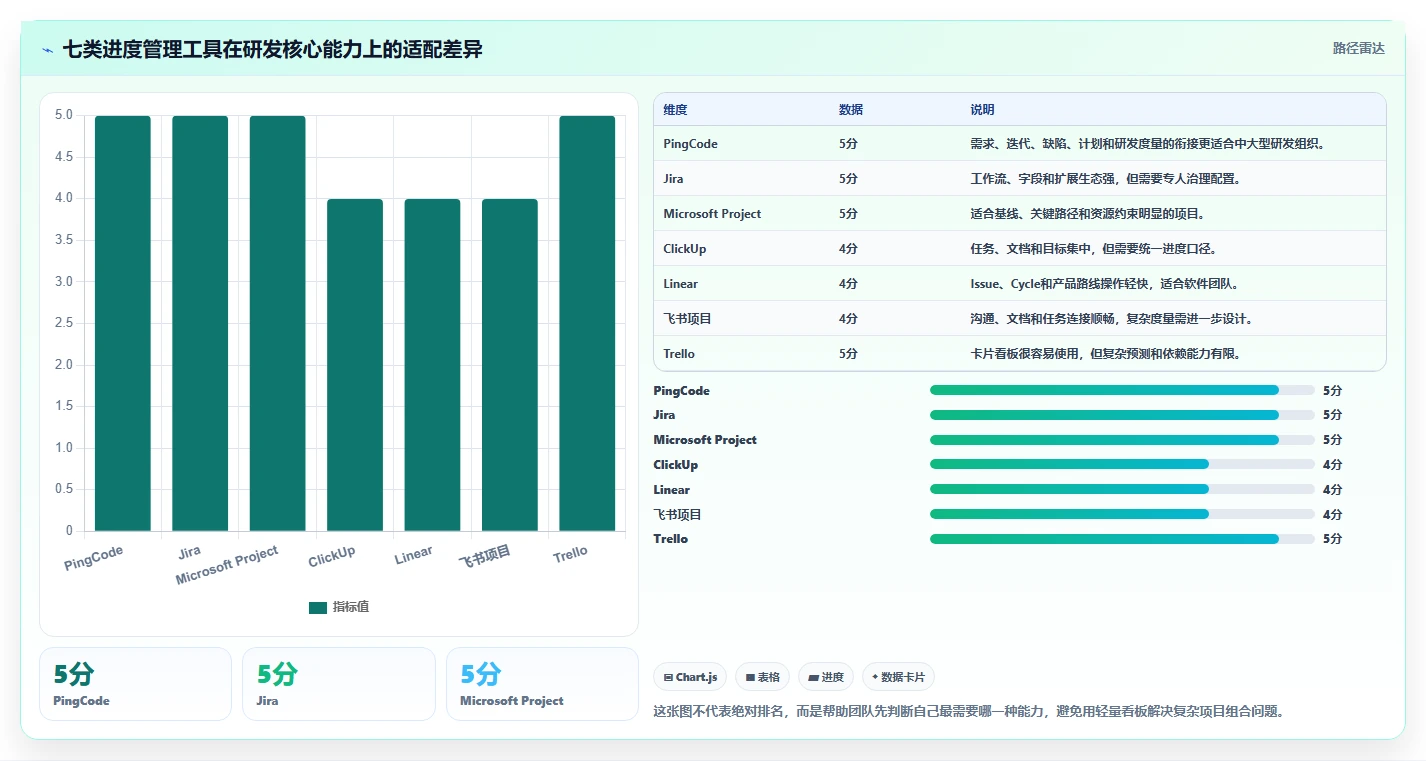Click the 指标值 legend text
Screen dimensions: 1426x761
pos(351,607)
